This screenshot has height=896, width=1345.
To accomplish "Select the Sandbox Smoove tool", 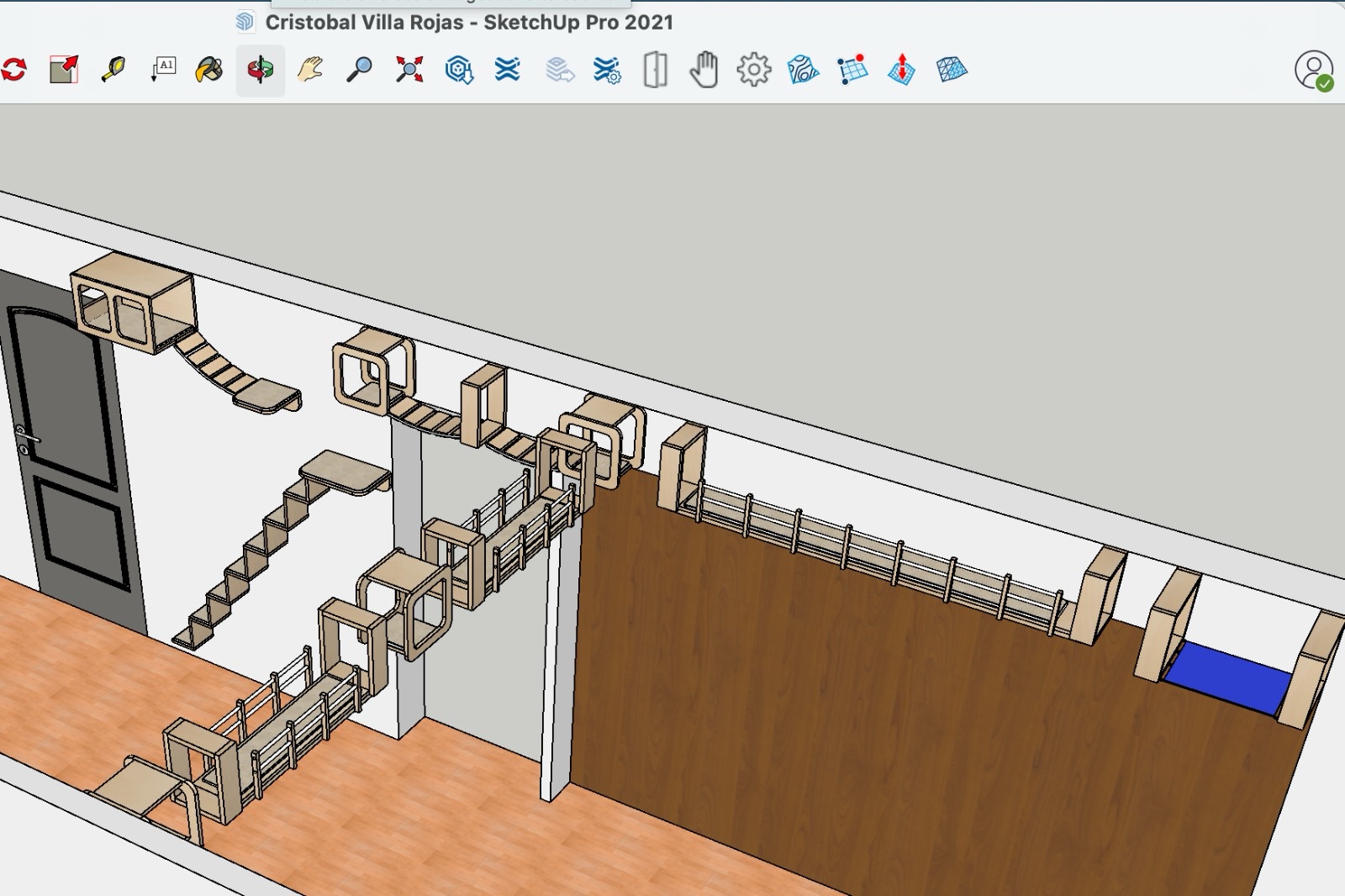I will click(902, 70).
